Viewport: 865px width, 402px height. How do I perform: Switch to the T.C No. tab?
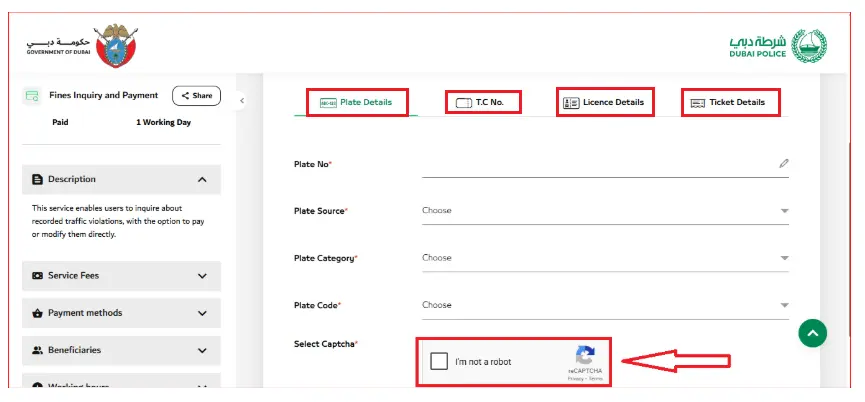(480, 102)
